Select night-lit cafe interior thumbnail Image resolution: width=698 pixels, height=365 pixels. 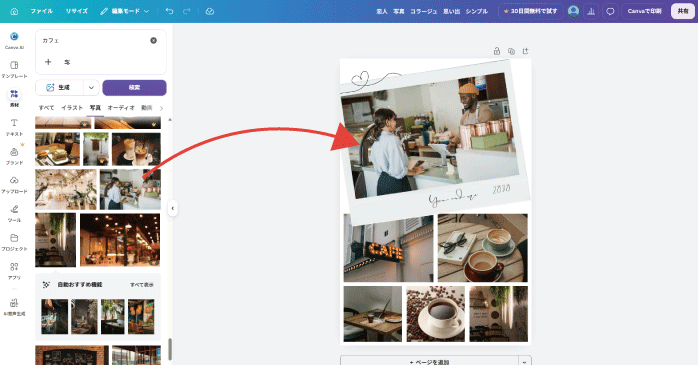(x=120, y=239)
